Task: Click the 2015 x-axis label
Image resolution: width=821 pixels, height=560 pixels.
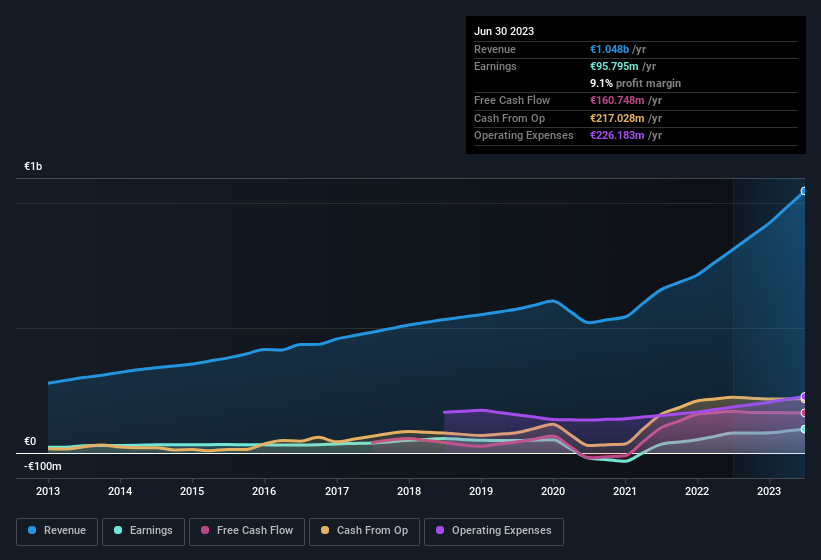Action: 192,491
